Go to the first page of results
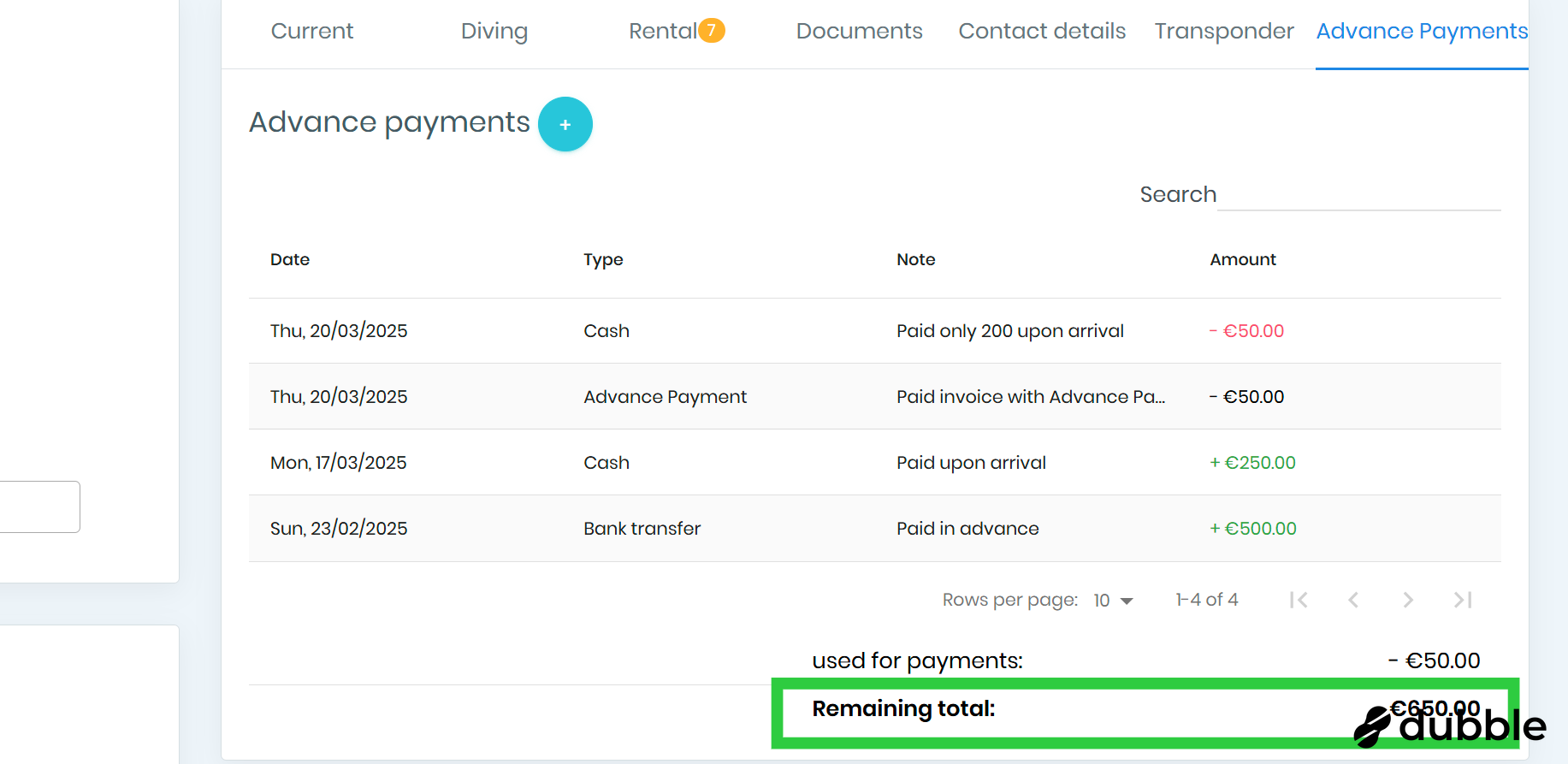1568x764 pixels. (x=1299, y=600)
